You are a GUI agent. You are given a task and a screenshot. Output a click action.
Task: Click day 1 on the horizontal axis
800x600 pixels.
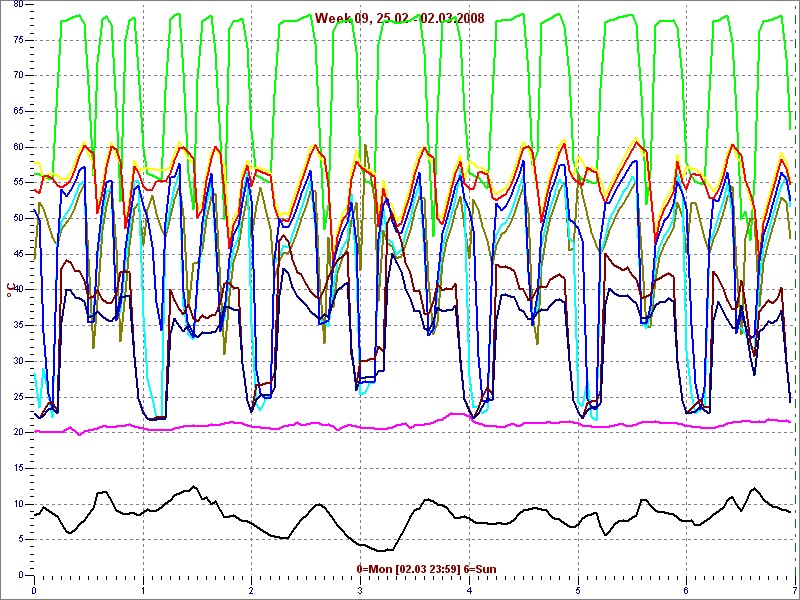point(143,591)
